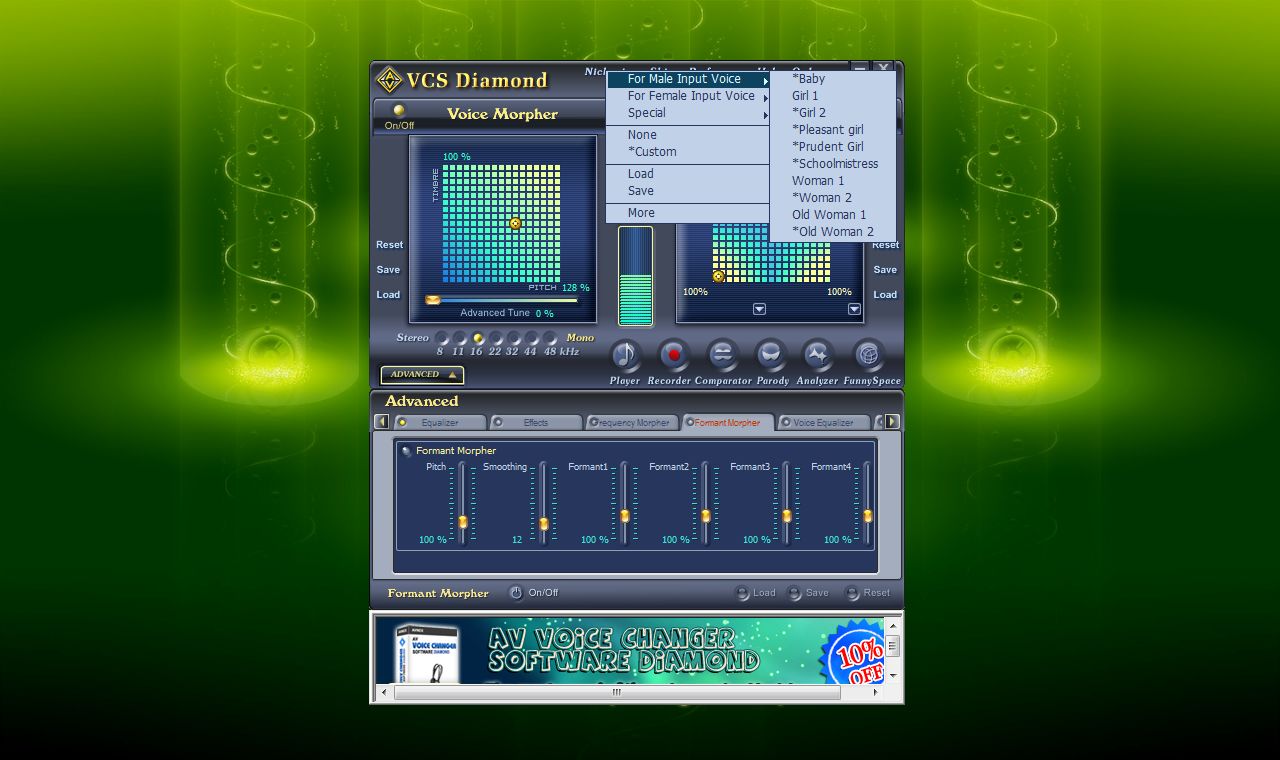Click Save left of Voice Morpher grid
Viewport: 1280px width, 760px height.
388,270
